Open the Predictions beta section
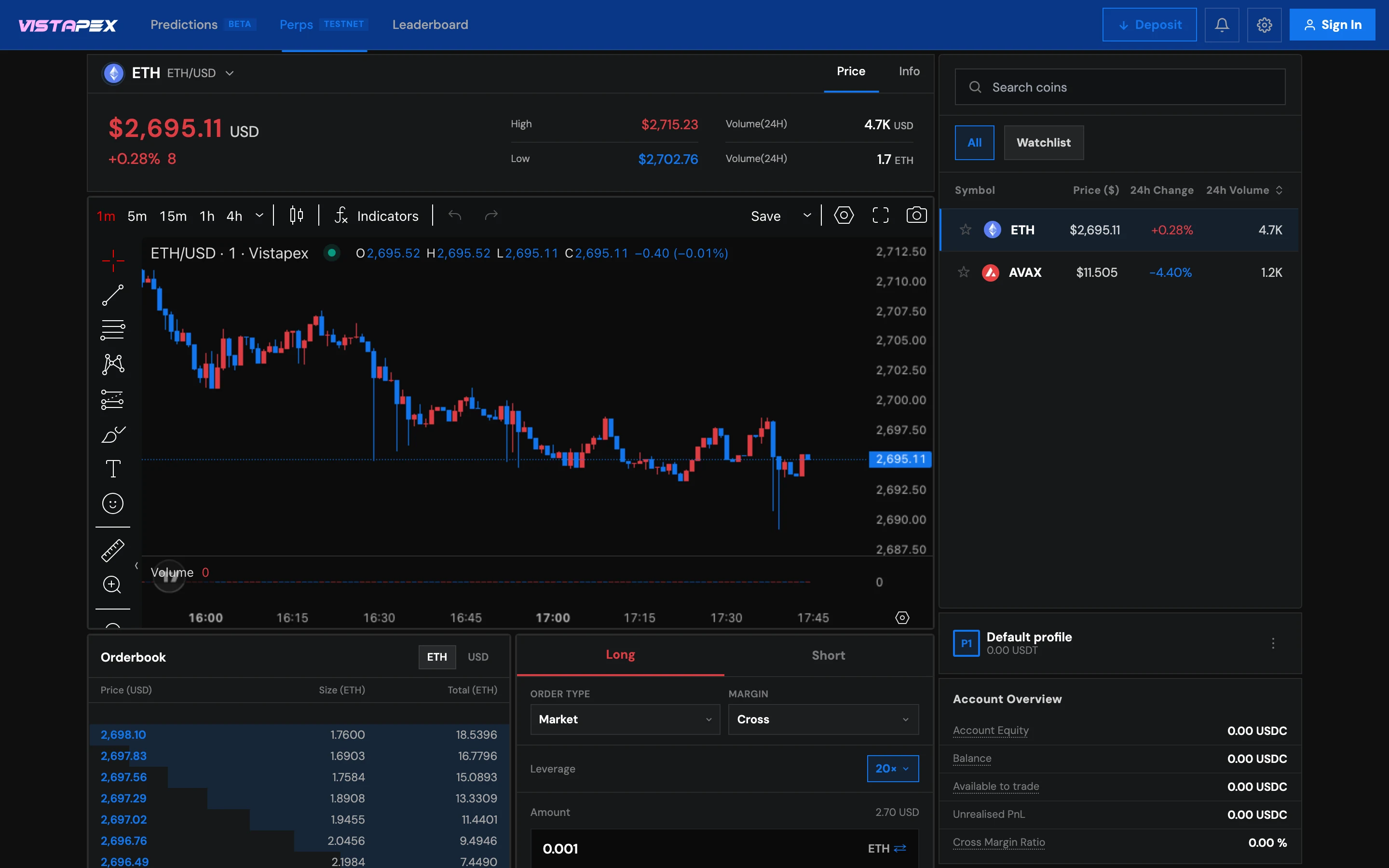 click(x=203, y=25)
